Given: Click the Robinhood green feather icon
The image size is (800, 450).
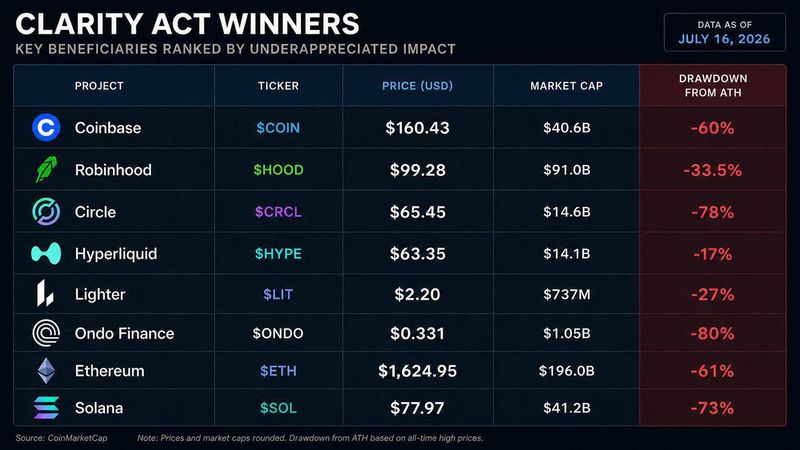Looking at the screenshot, I should [46, 169].
